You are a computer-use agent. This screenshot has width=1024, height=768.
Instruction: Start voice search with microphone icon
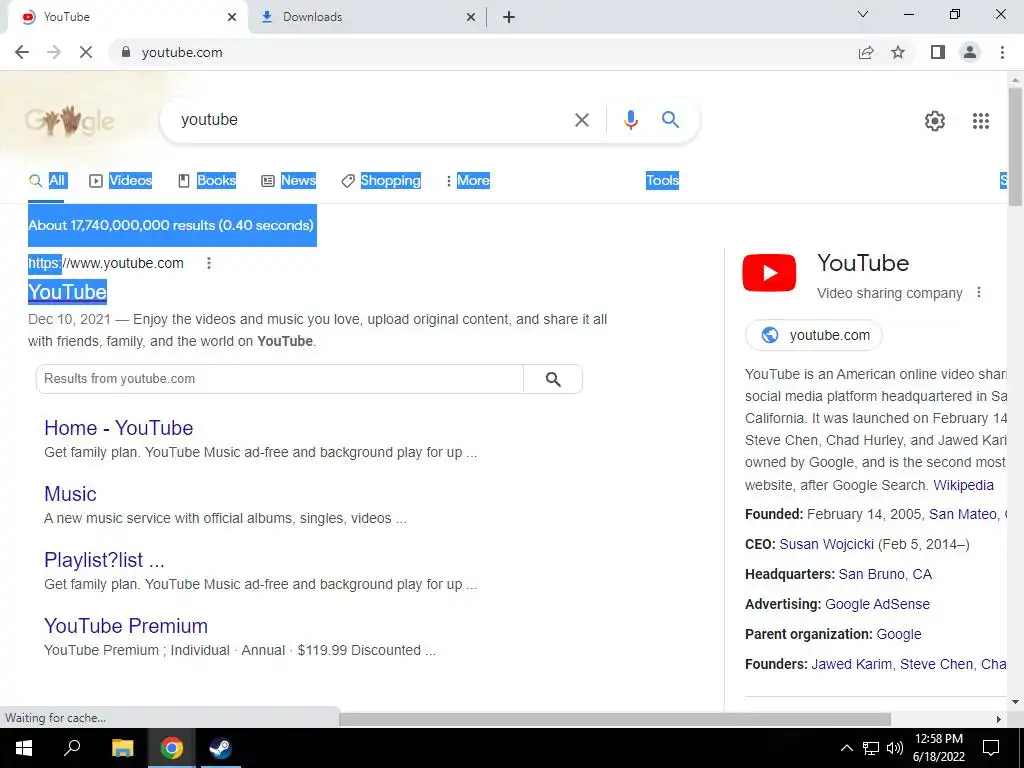(x=630, y=120)
